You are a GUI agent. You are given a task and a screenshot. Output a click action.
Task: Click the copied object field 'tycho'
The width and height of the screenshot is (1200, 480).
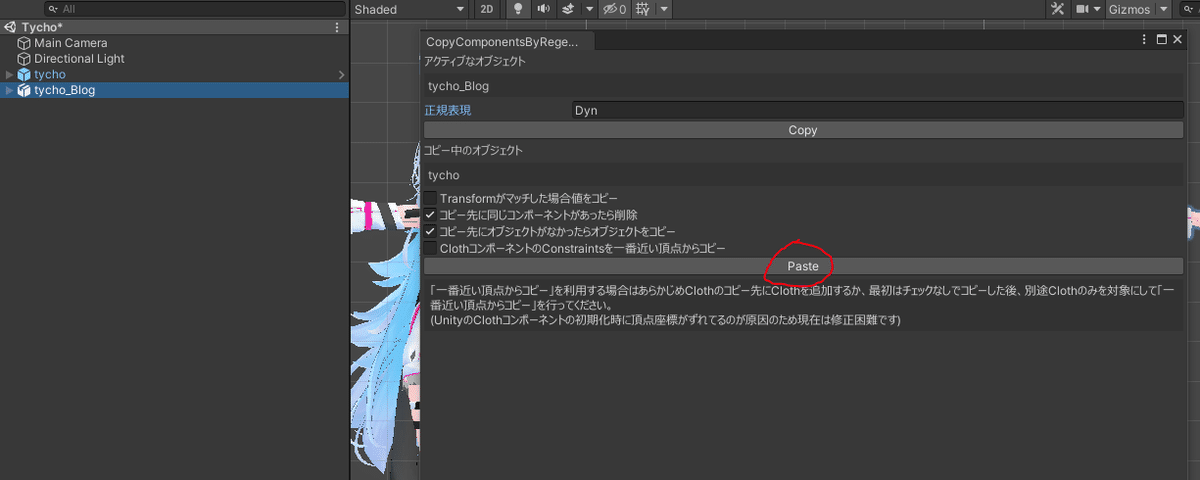pos(803,175)
